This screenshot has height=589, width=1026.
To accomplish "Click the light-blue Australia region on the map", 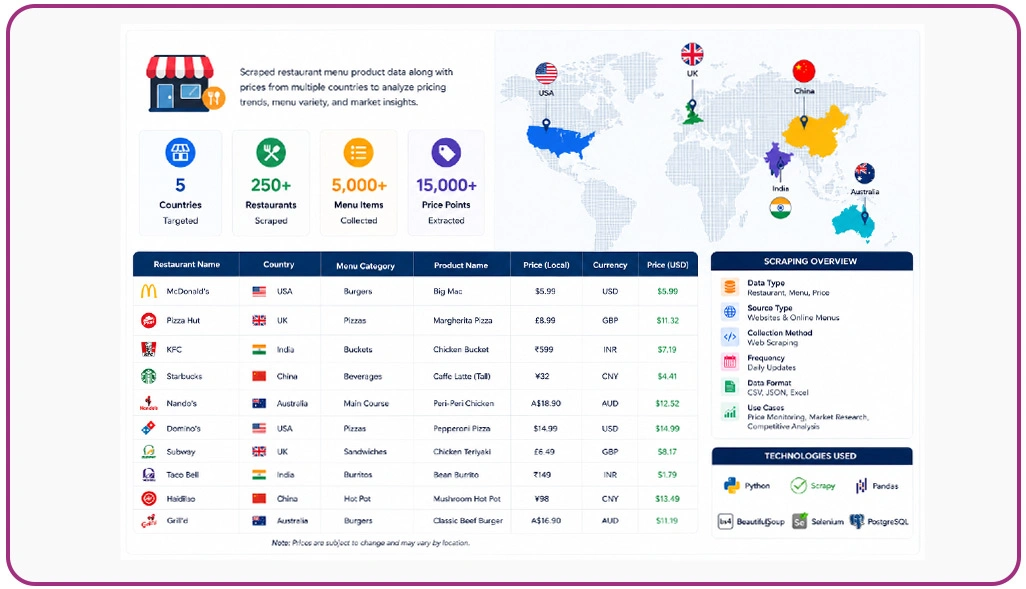I will 854,223.
